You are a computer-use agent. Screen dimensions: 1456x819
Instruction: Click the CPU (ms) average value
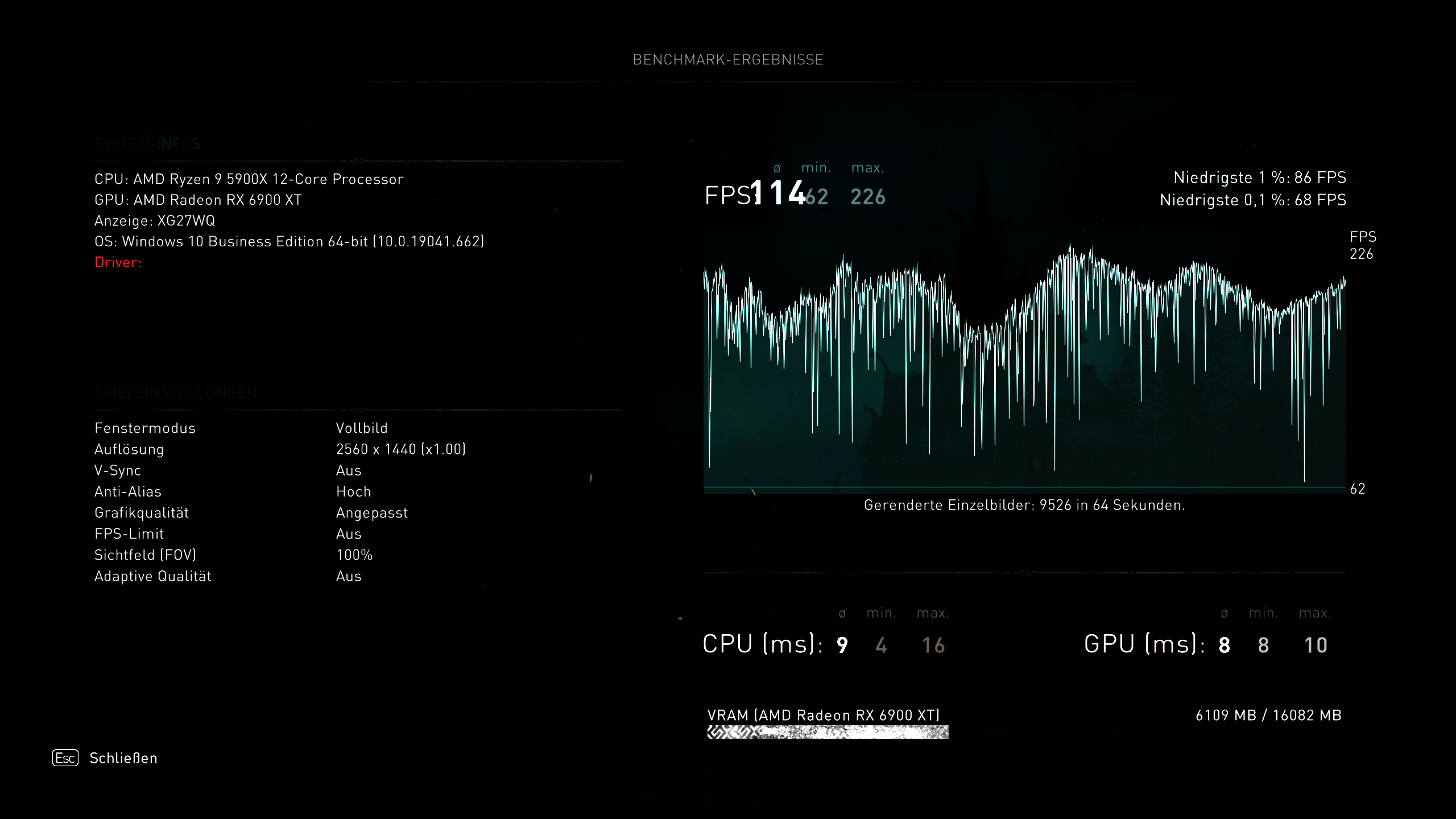coord(842,645)
